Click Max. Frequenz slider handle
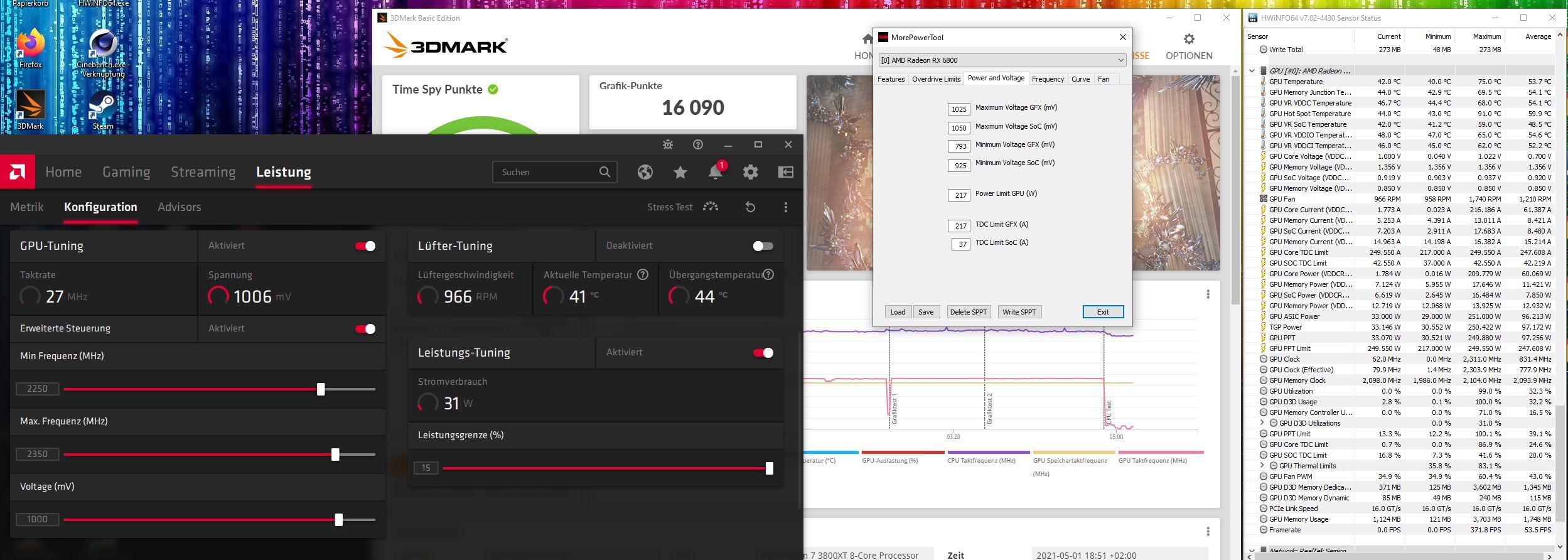Viewport: 1568px width, 560px height. tap(335, 455)
